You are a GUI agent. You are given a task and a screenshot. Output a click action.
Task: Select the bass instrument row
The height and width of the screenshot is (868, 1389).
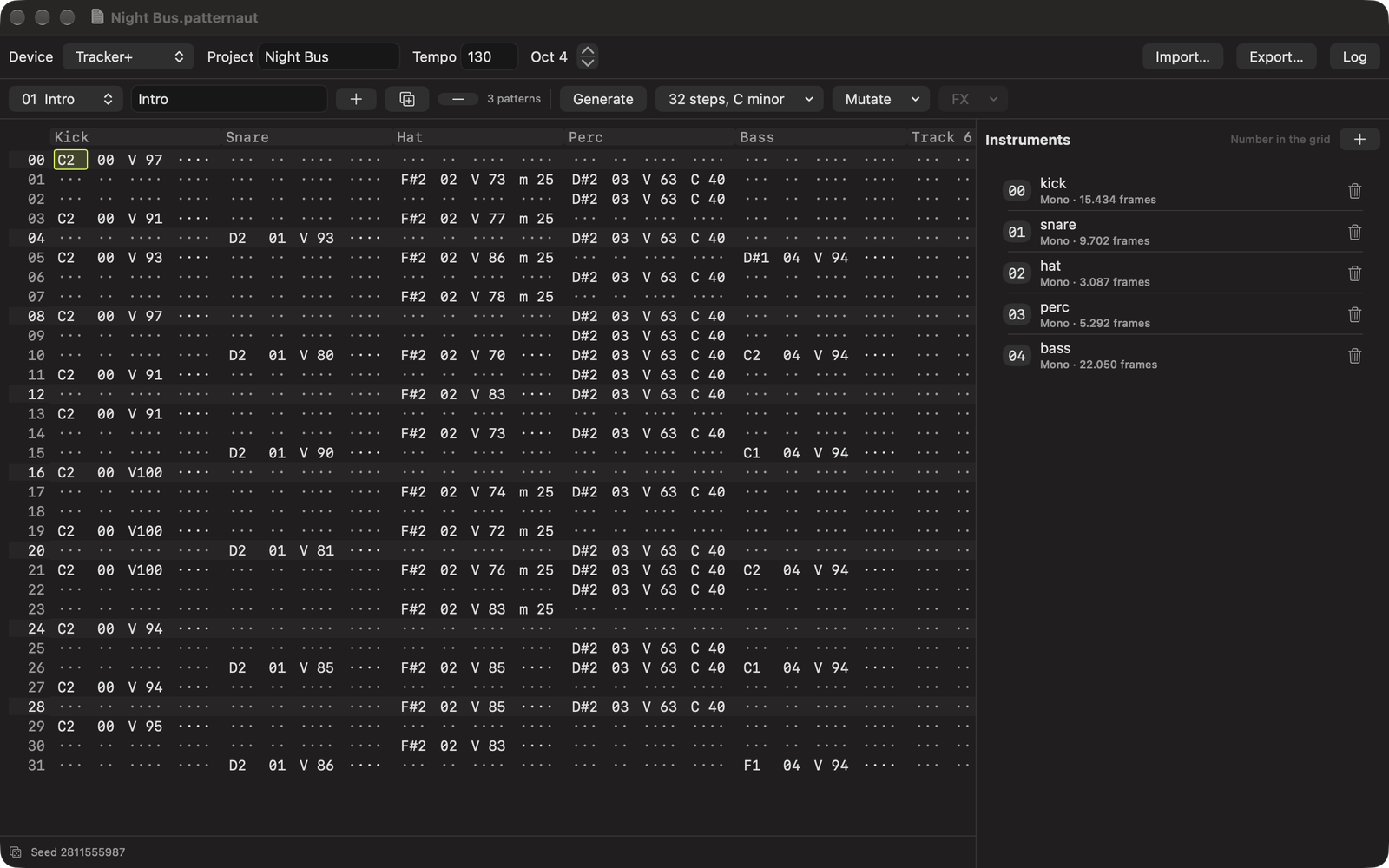point(1182,356)
